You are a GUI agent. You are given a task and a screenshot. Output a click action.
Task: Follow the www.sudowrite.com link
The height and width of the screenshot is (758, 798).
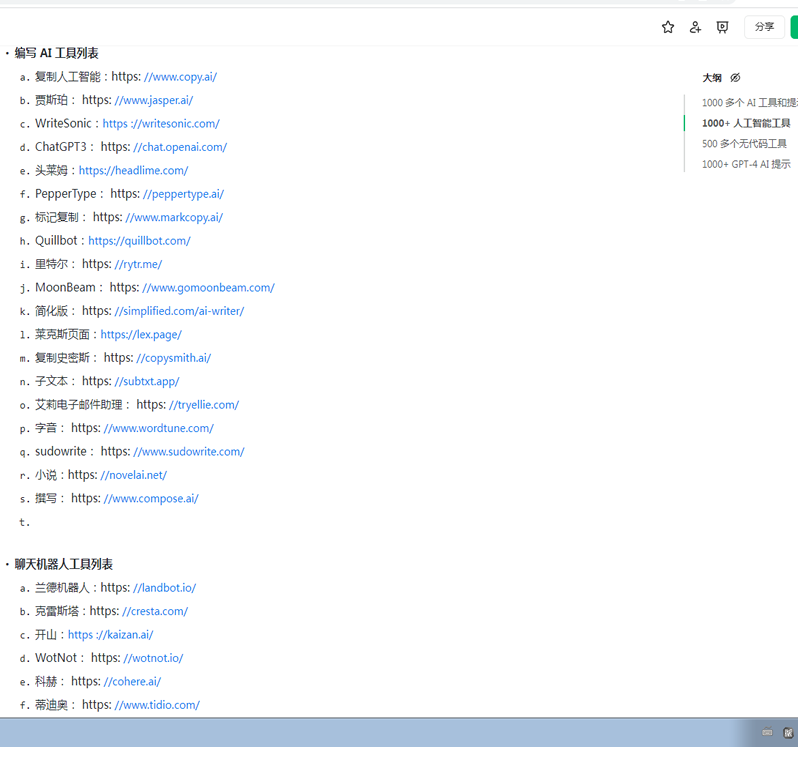click(189, 452)
